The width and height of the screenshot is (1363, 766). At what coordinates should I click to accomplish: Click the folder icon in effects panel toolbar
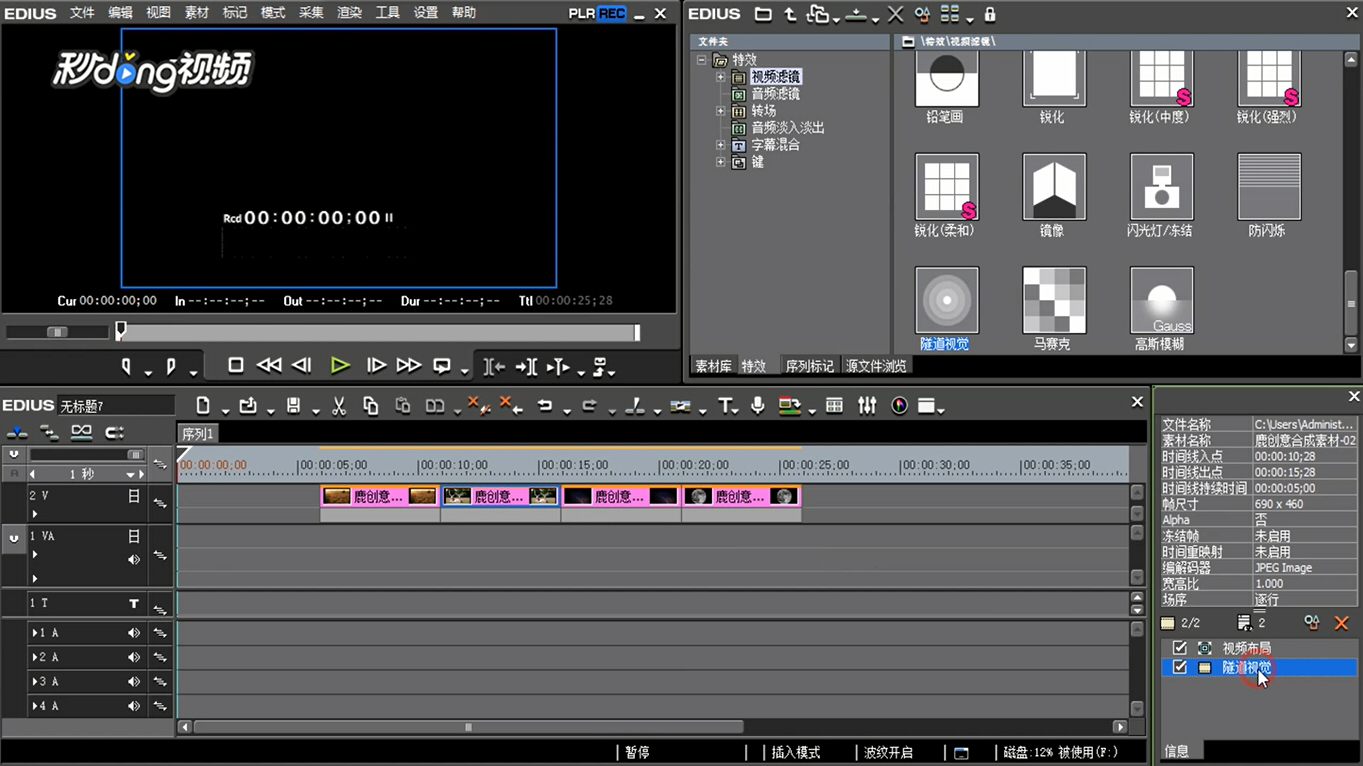tap(763, 15)
